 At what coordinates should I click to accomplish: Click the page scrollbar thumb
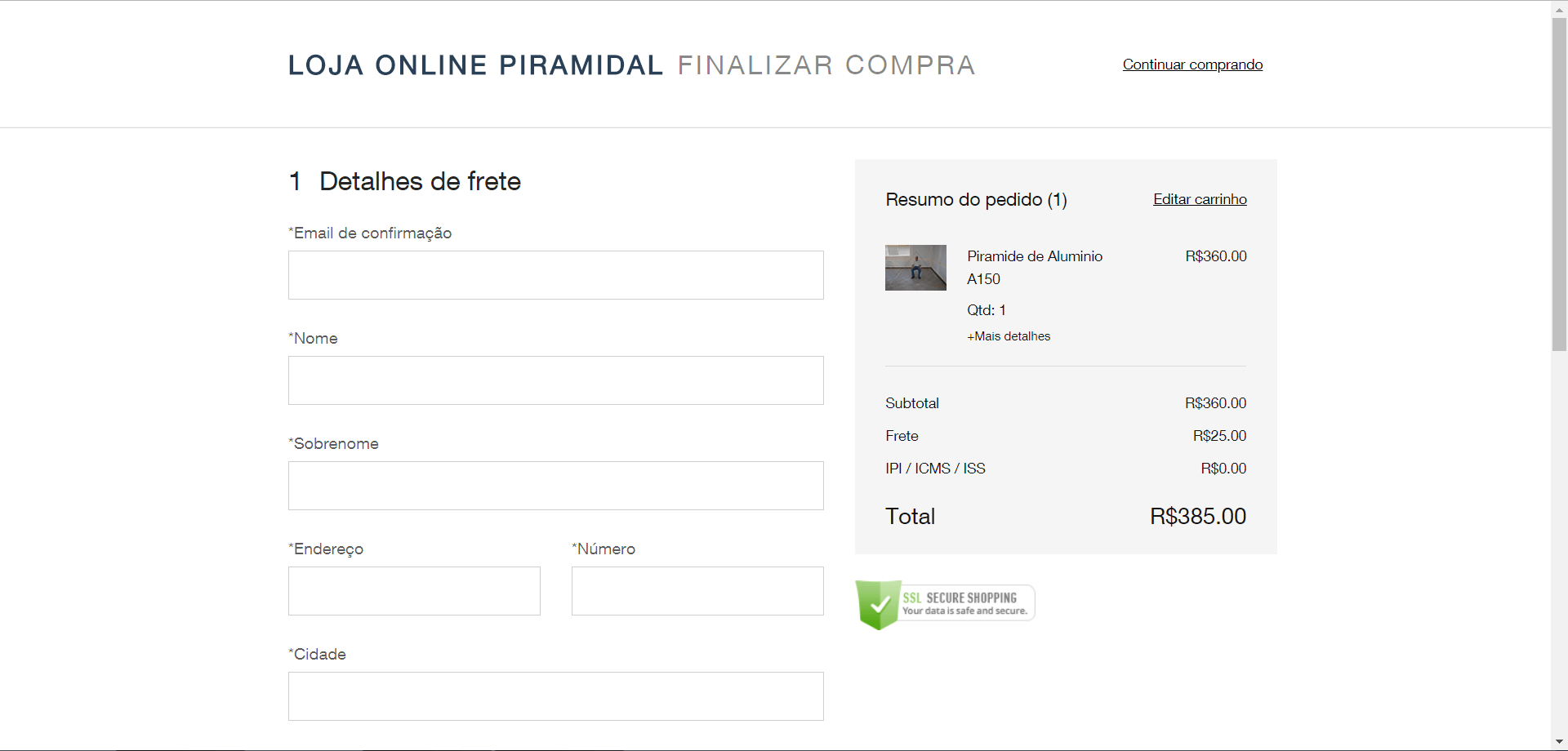click(x=1559, y=184)
